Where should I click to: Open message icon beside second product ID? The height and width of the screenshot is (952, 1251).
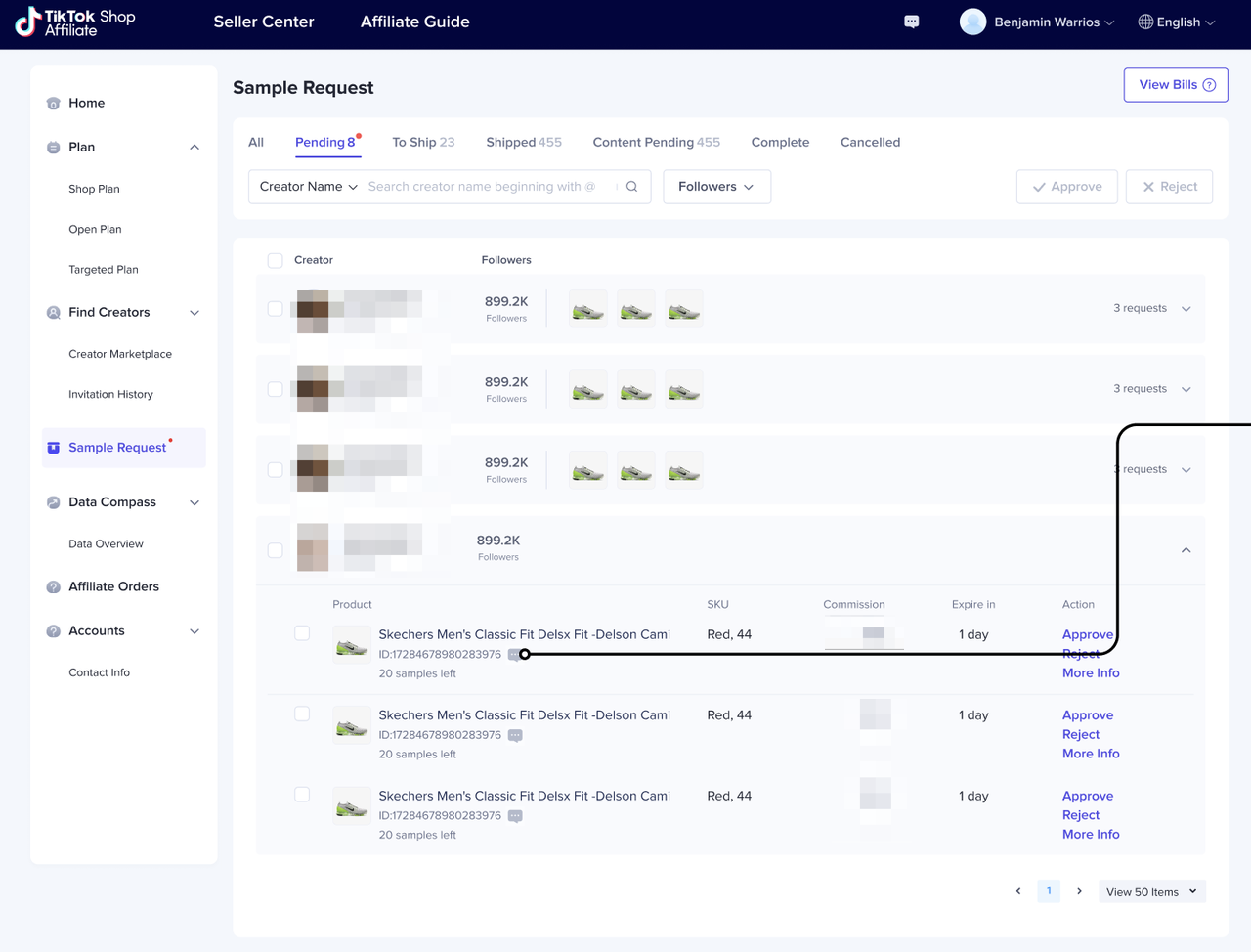(515, 735)
